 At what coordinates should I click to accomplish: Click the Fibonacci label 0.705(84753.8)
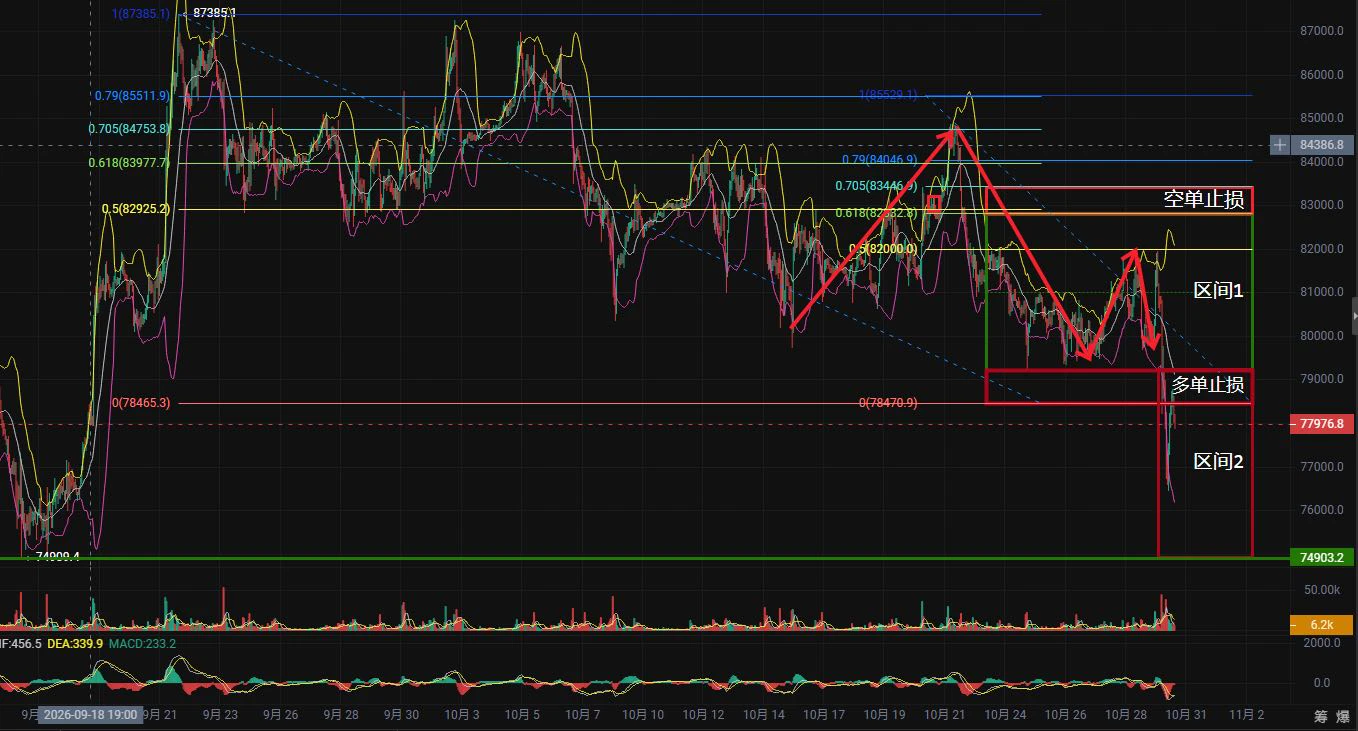[129, 129]
